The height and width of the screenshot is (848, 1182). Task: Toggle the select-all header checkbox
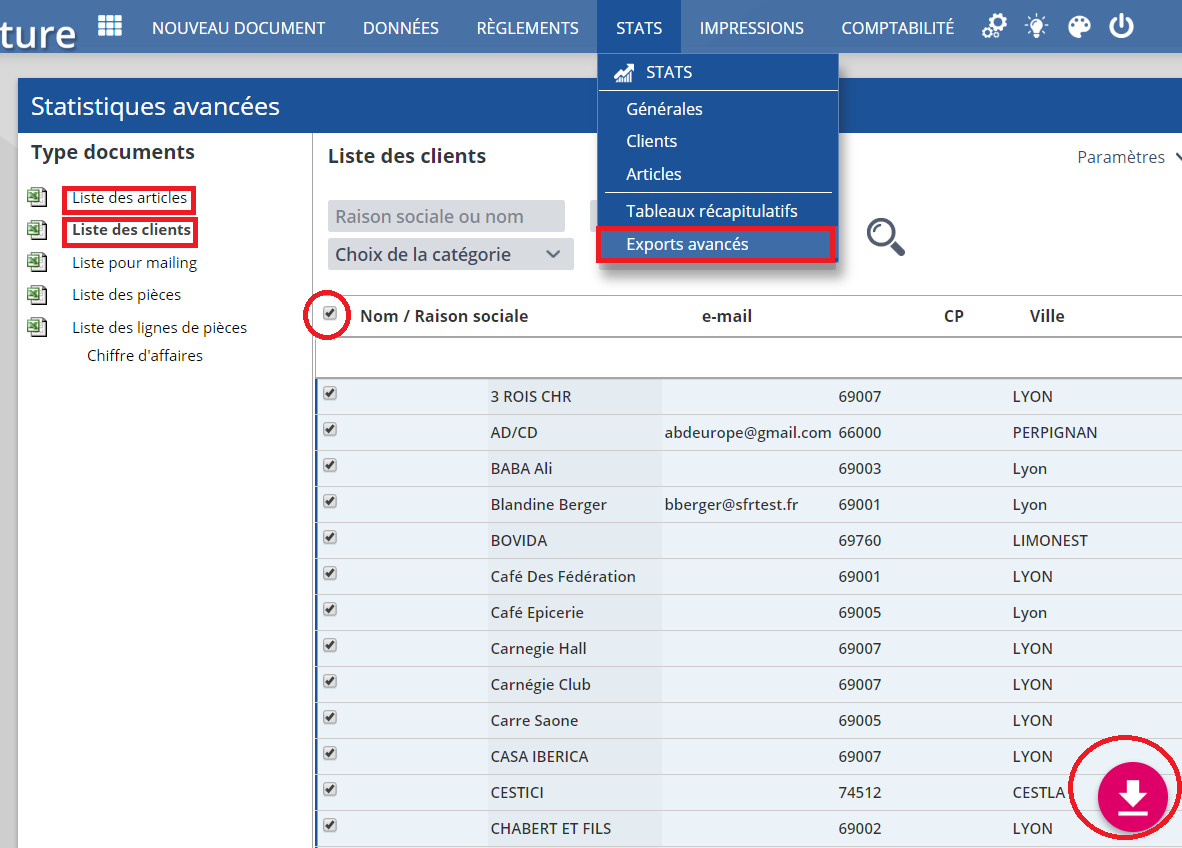tap(330, 313)
